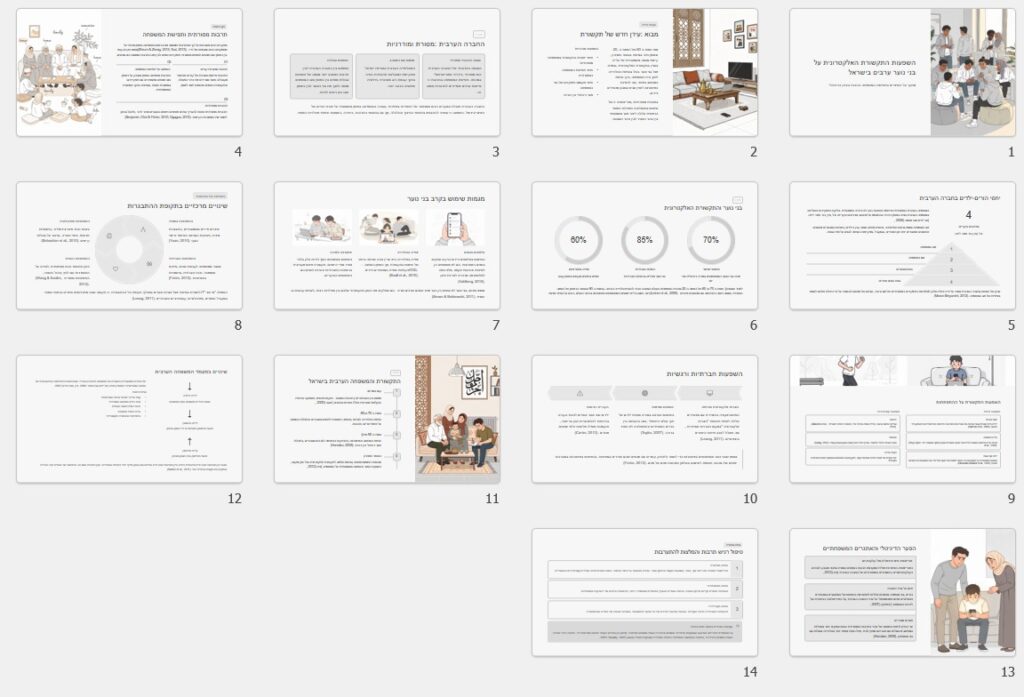Select slide 14 with numbered list rows
Screen dimensions: 1024x697
pyautogui.click(x=644, y=592)
